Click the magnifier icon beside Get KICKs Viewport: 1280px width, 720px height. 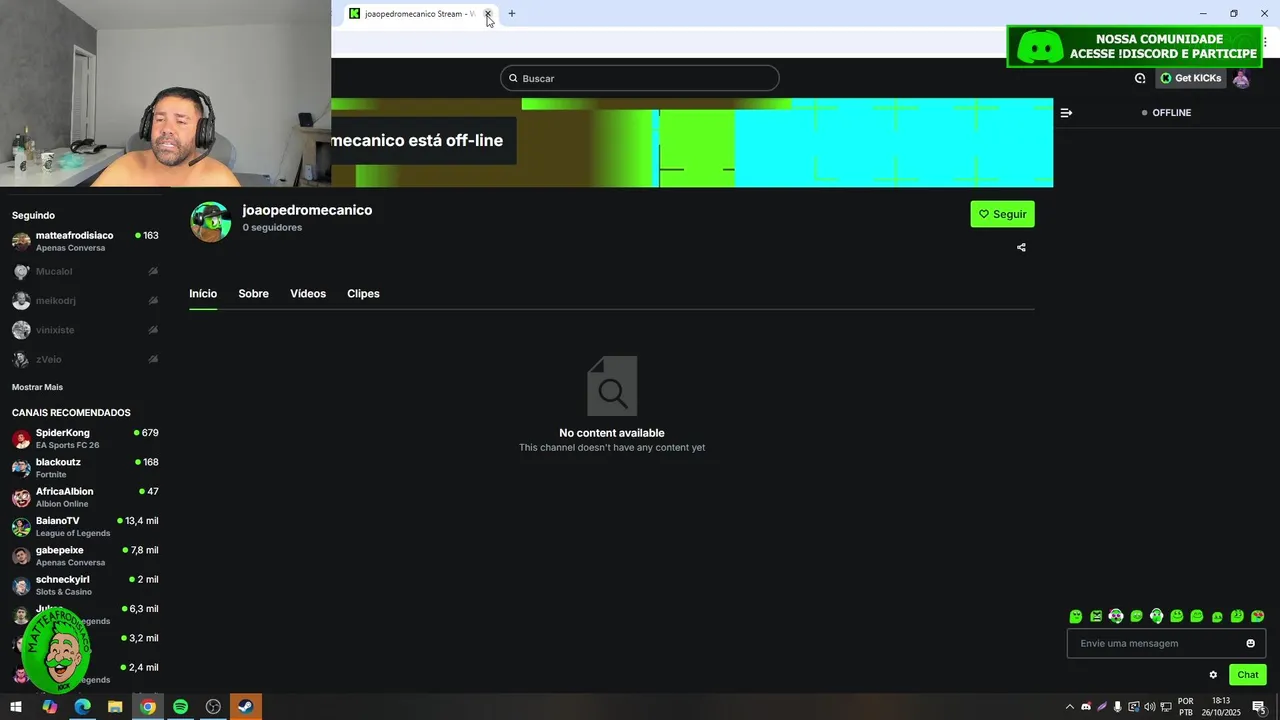[x=1140, y=78]
